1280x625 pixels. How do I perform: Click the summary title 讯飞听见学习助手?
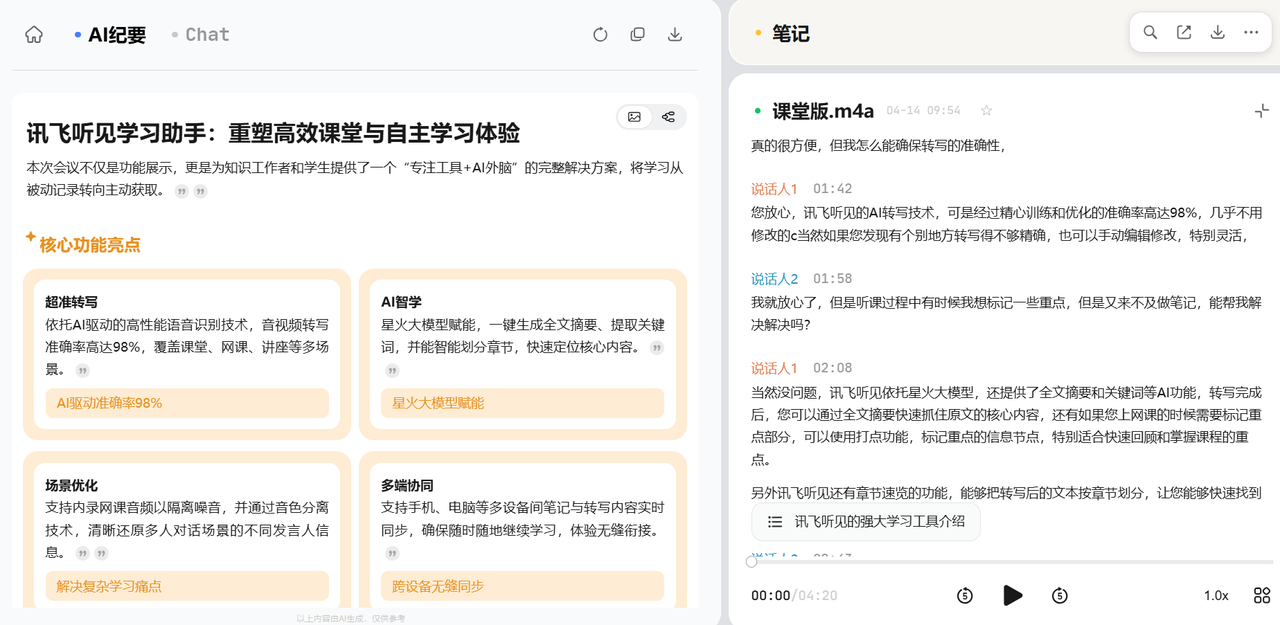coord(273,133)
